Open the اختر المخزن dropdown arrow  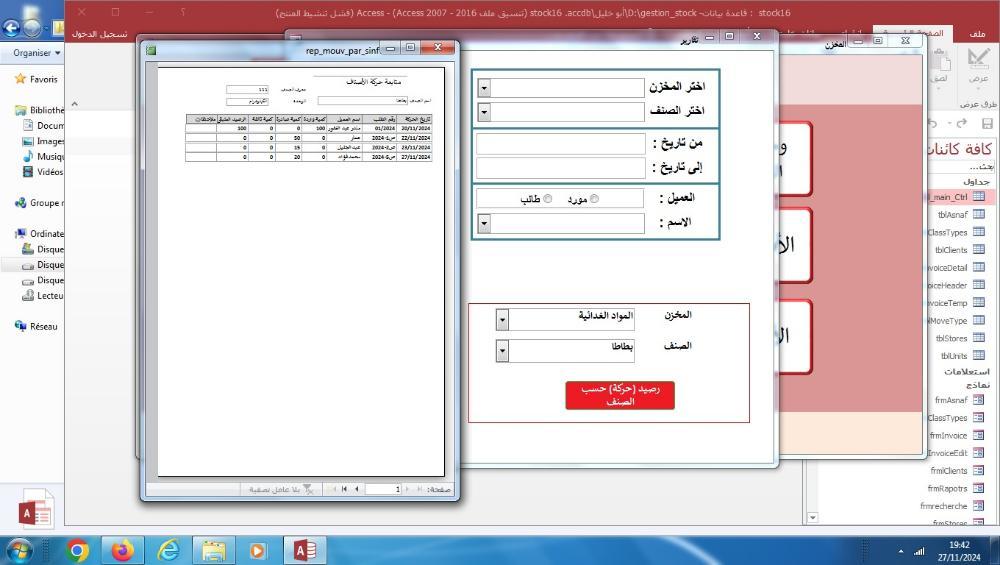pyautogui.click(x=484, y=88)
